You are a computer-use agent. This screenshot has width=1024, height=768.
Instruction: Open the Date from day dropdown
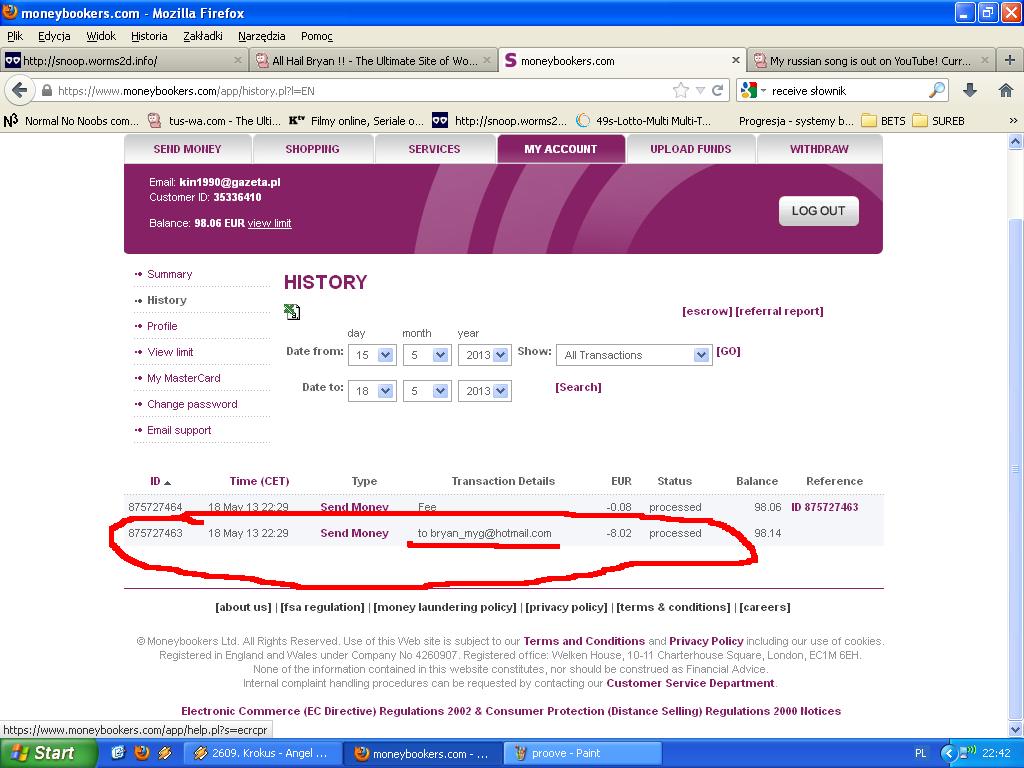click(x=372, y=355)
